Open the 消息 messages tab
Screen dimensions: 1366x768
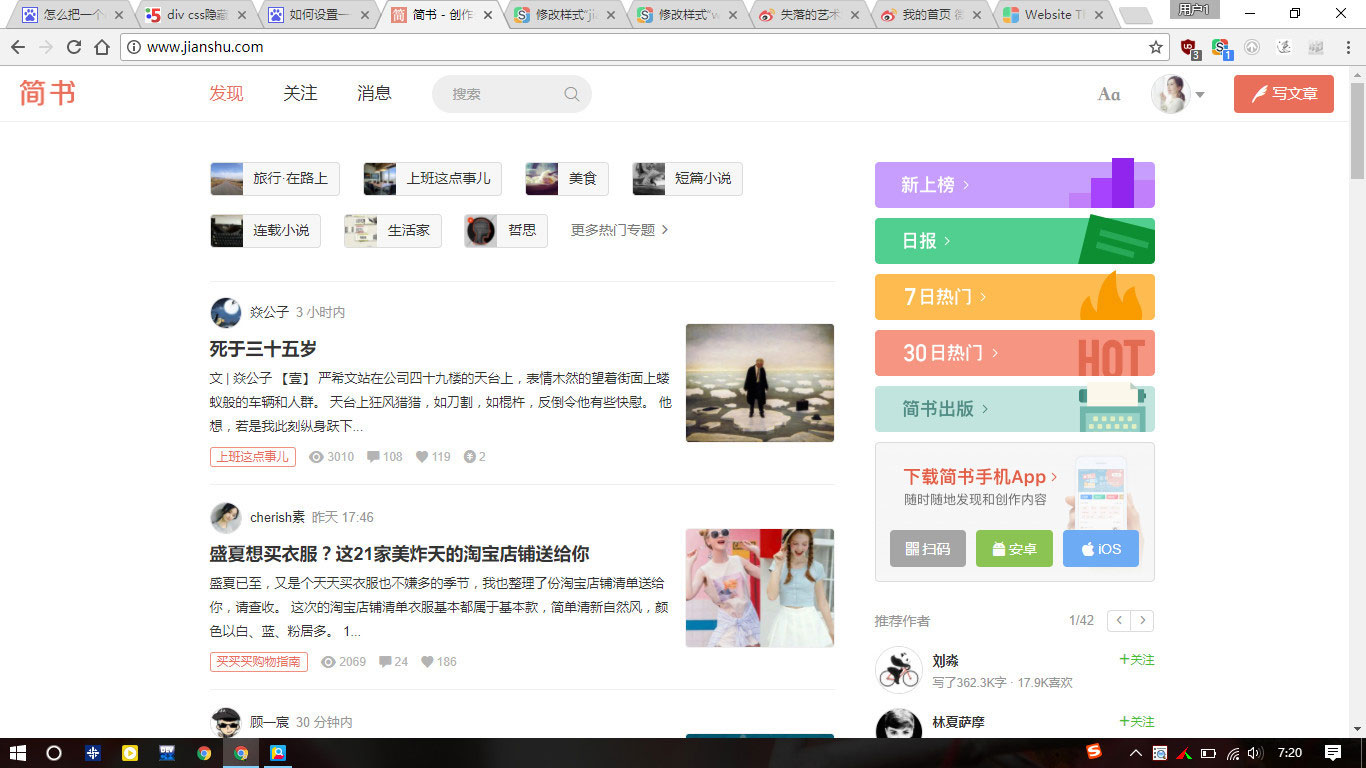coord(374,93)
